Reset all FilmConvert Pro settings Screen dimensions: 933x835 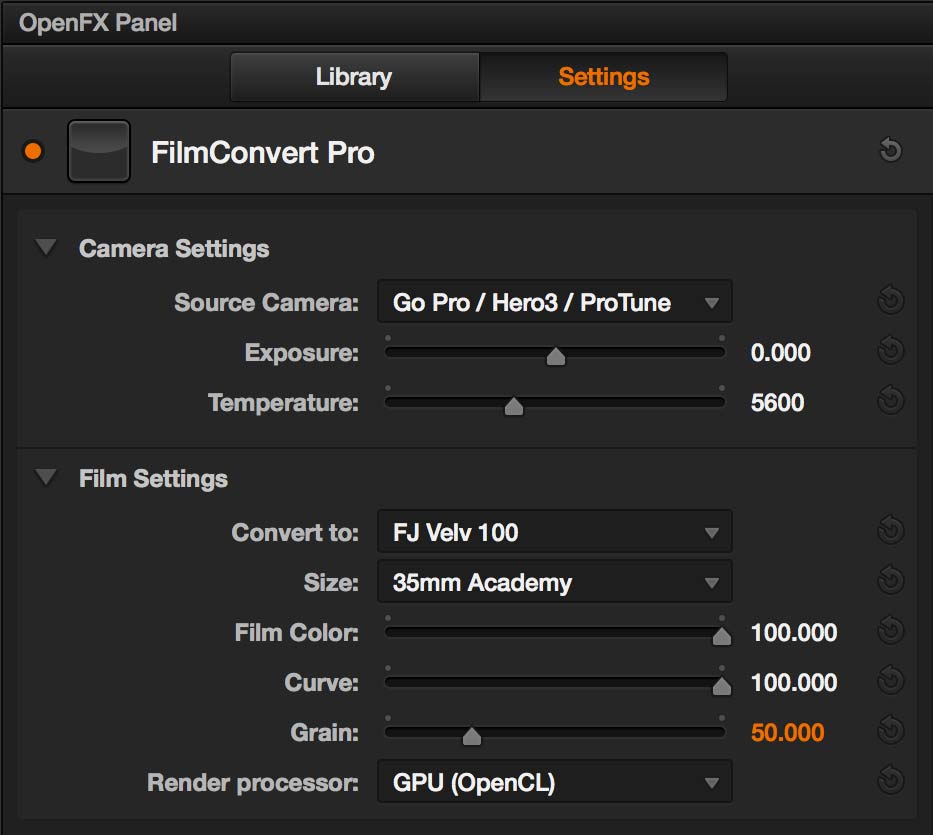click(x=891, y=149)
